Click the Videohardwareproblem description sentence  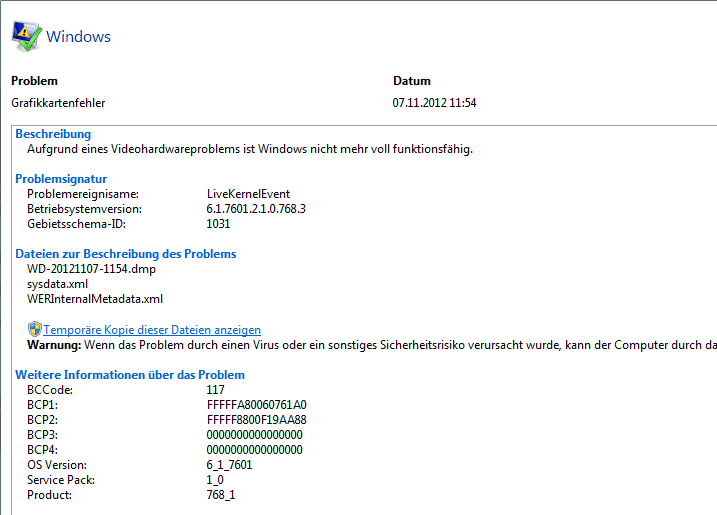point(250,149)
